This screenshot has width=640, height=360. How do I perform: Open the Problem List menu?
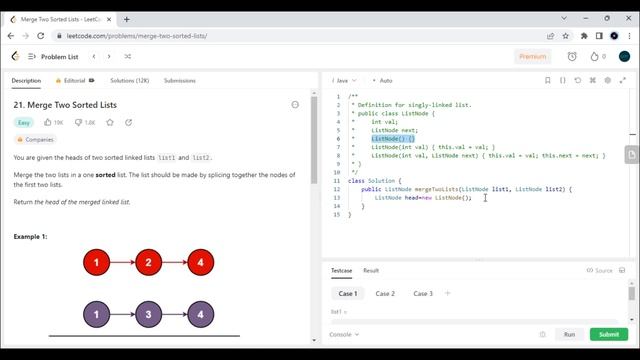(53, 57)
